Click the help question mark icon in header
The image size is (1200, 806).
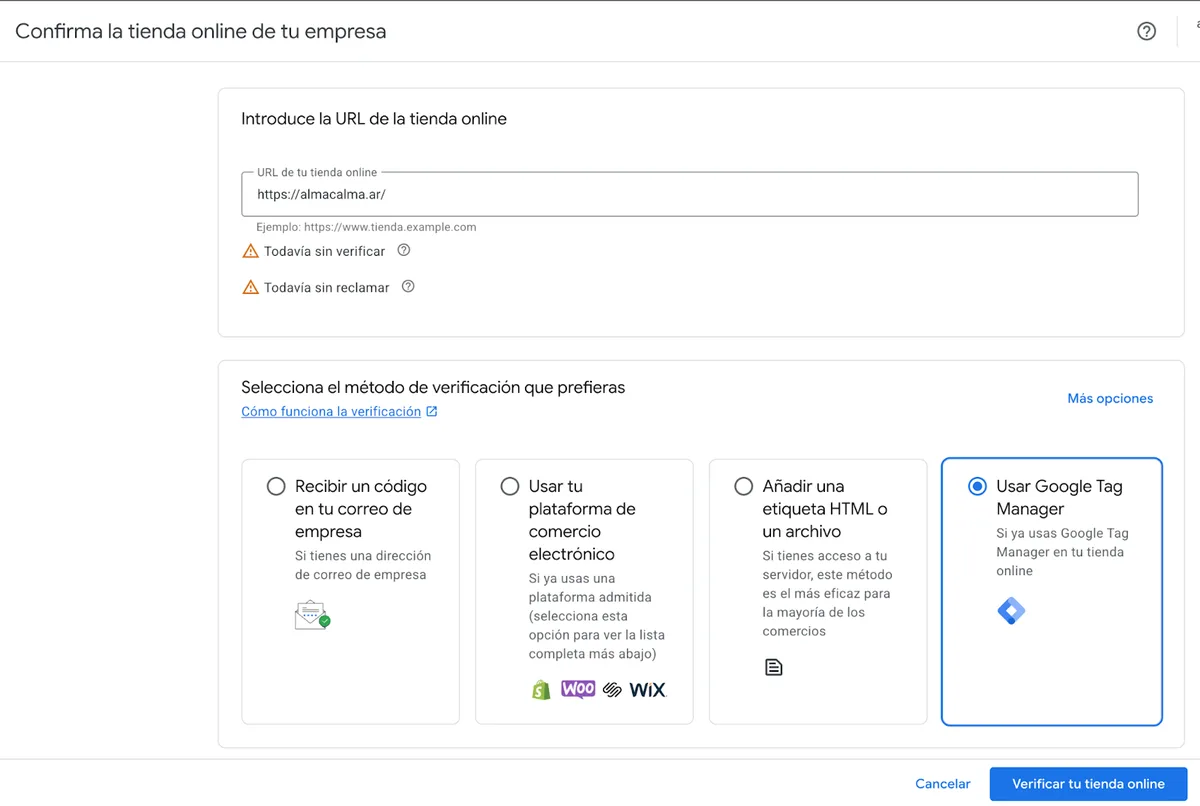point(1146,31)
